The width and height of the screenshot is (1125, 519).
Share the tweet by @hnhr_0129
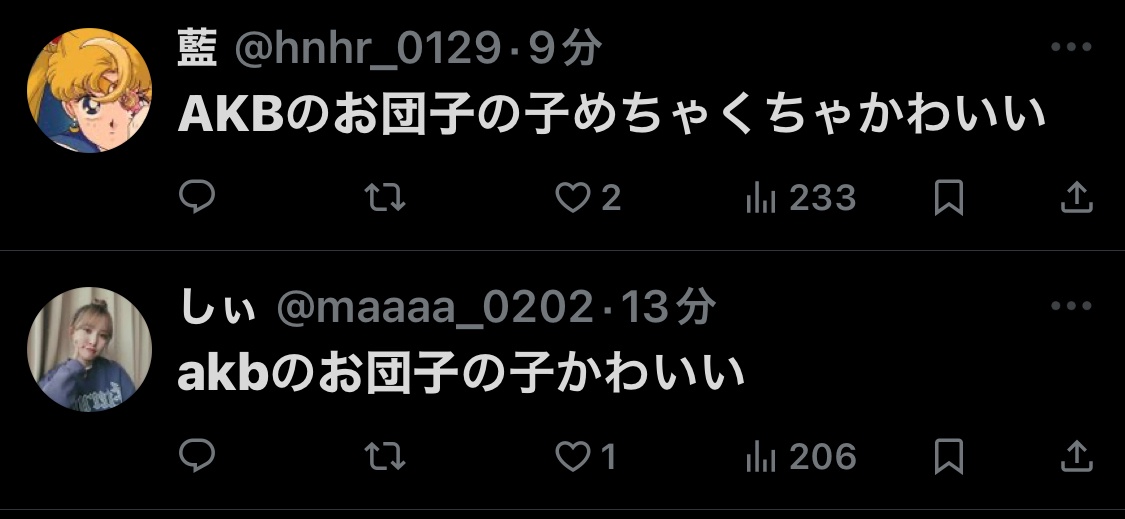point(1077,197)
